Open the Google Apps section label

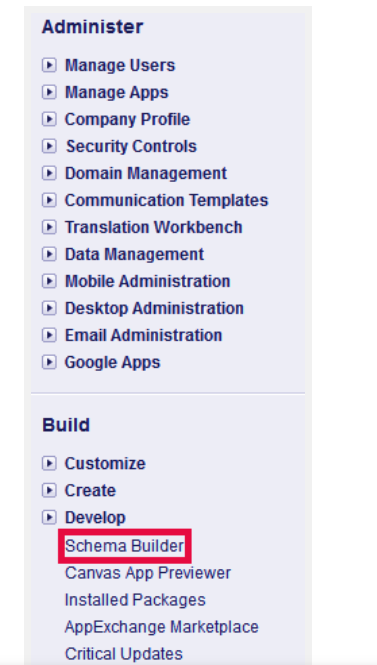click(112, 363)
